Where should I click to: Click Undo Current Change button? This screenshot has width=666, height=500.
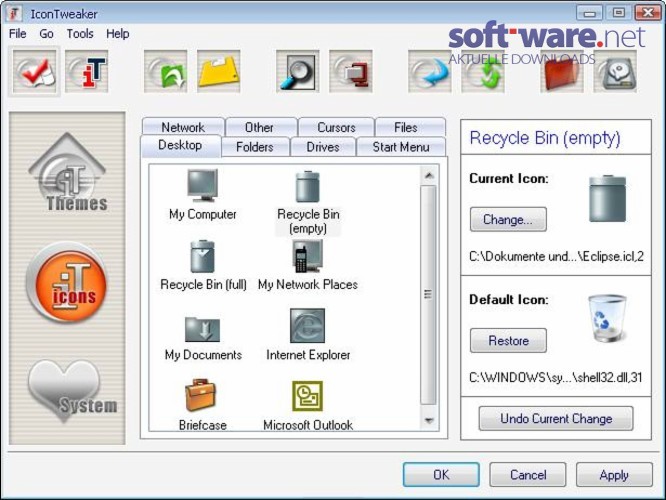556,419
